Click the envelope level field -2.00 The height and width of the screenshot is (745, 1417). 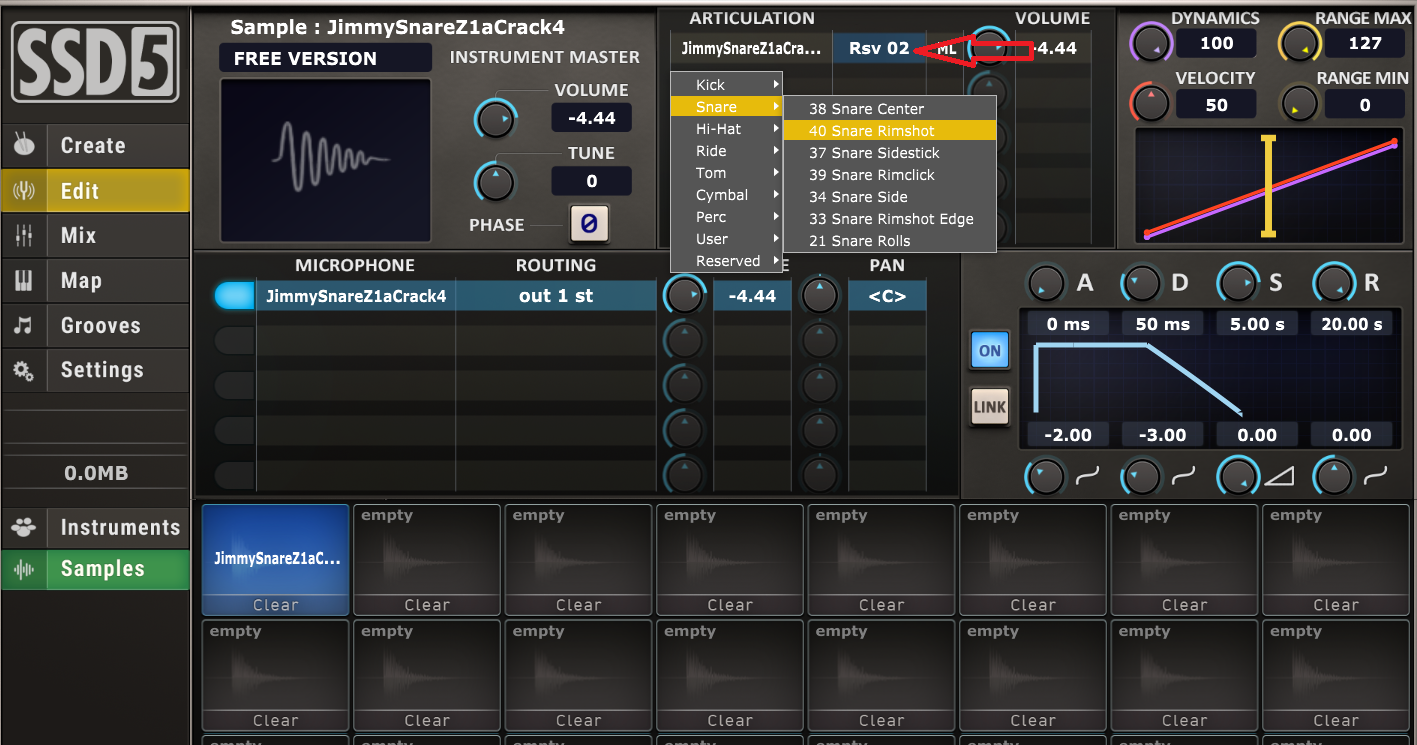click(x=1066, y=435)
